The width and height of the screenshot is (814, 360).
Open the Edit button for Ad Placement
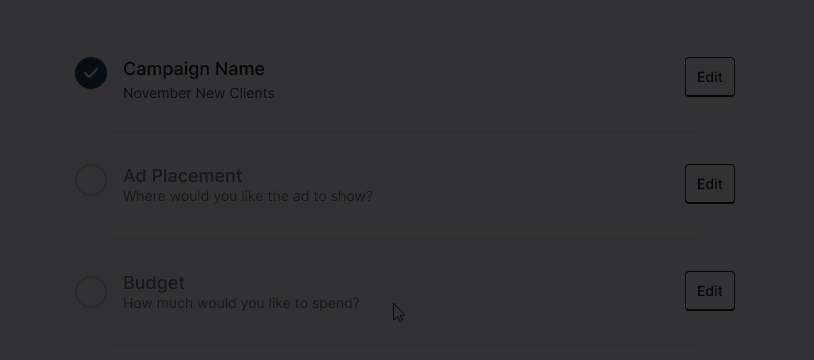coord(710,184)
